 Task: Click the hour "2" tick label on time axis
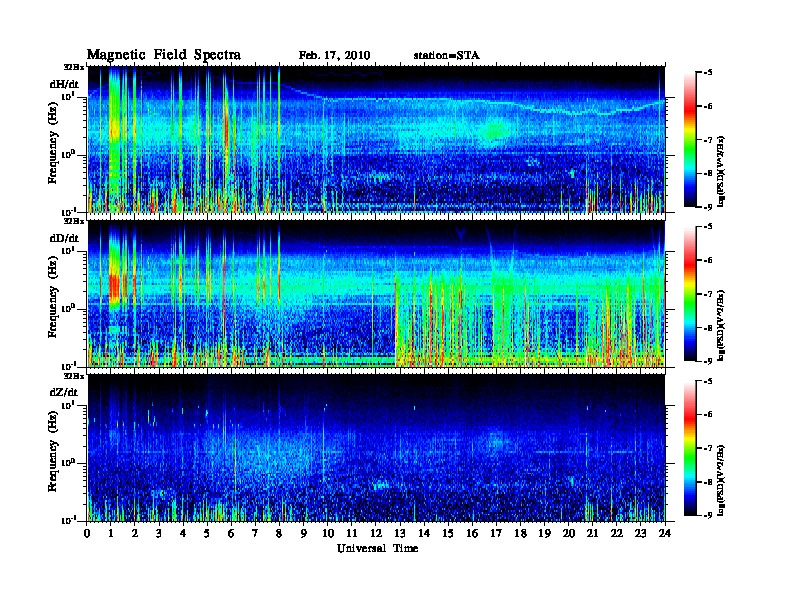point(135,534)
